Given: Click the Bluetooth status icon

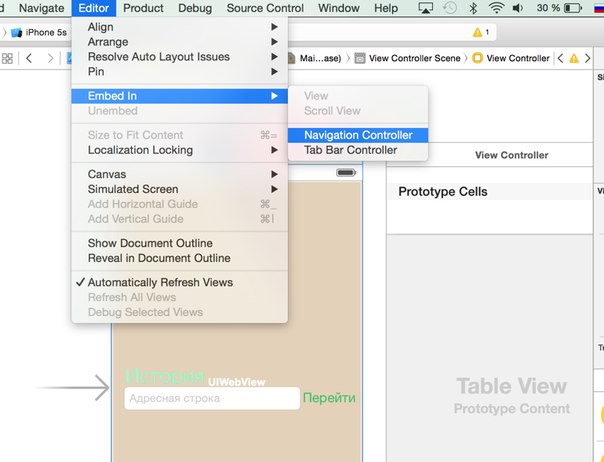Looking at the screenshot, I should tap(473, 8).
